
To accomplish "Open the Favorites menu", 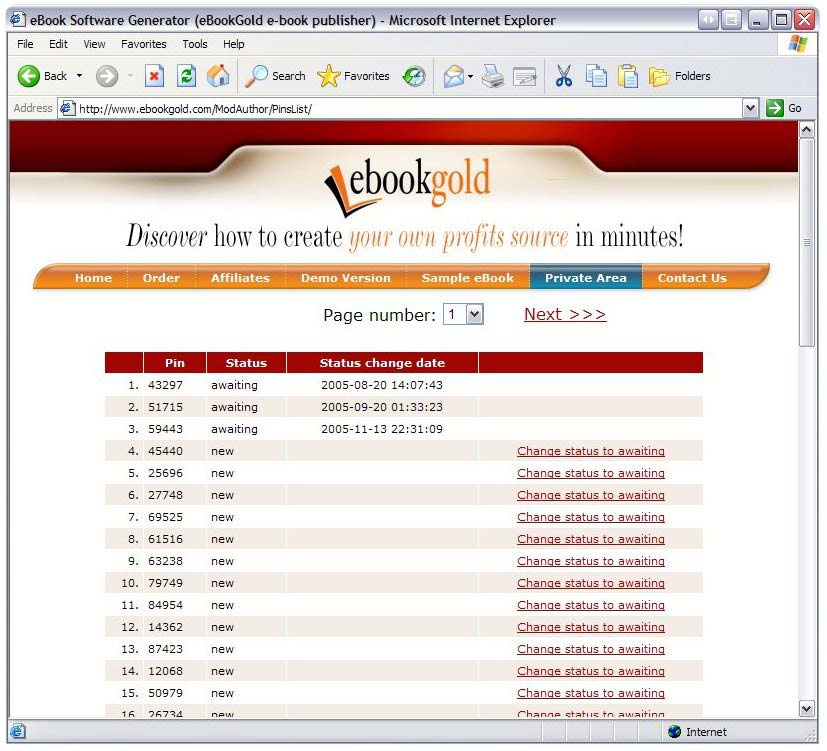I will pos(143,44).
